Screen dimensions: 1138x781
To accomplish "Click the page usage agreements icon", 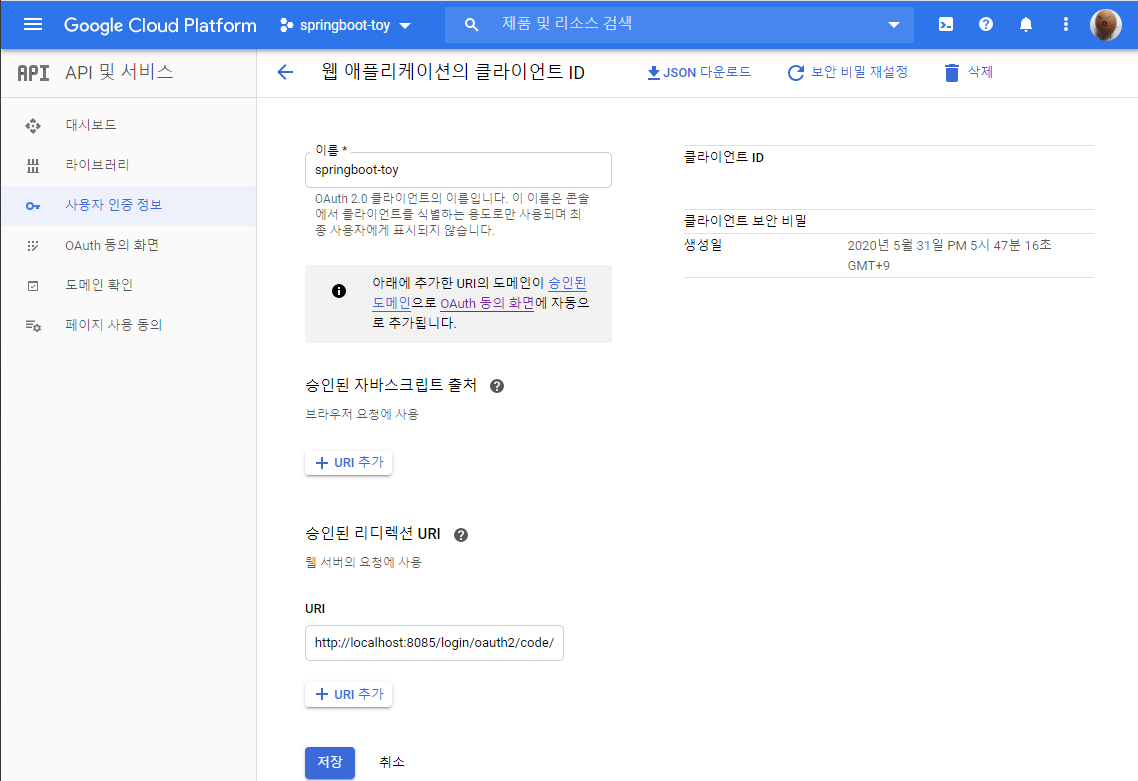I will 33,326.
